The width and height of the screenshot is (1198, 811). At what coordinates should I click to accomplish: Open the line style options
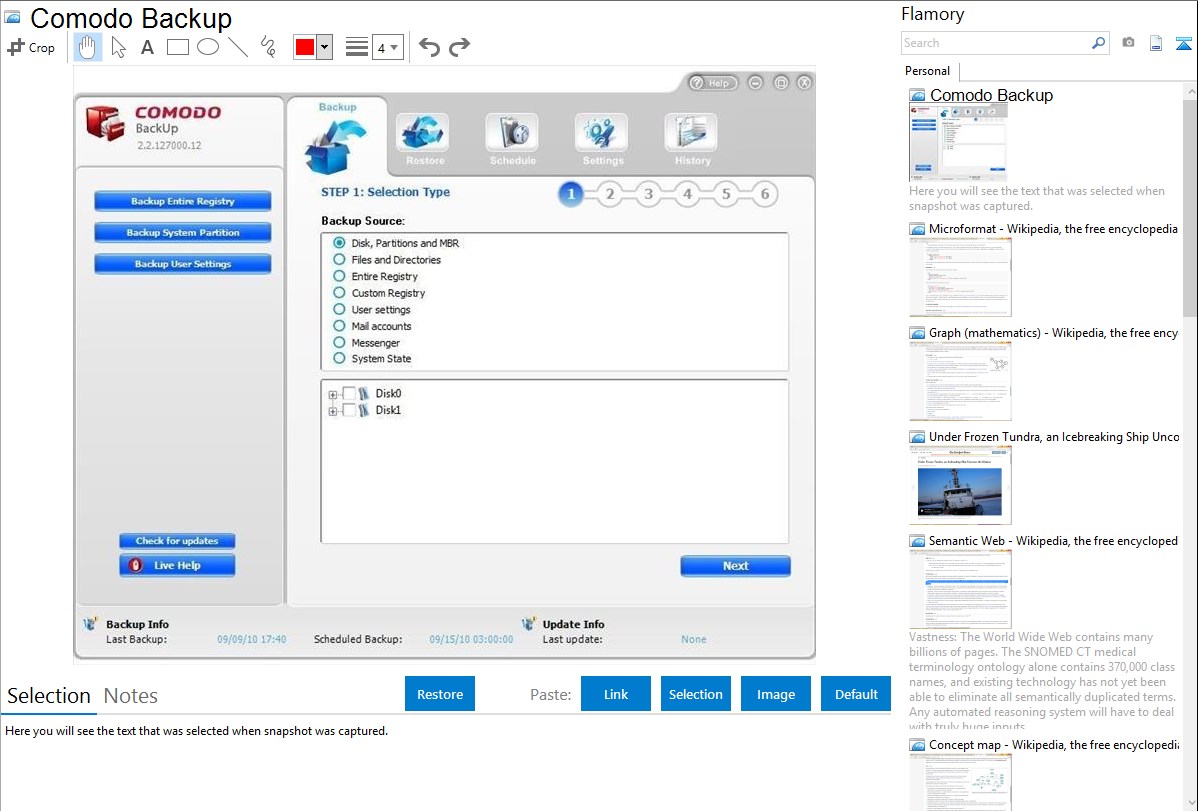(x=357, y=47)
